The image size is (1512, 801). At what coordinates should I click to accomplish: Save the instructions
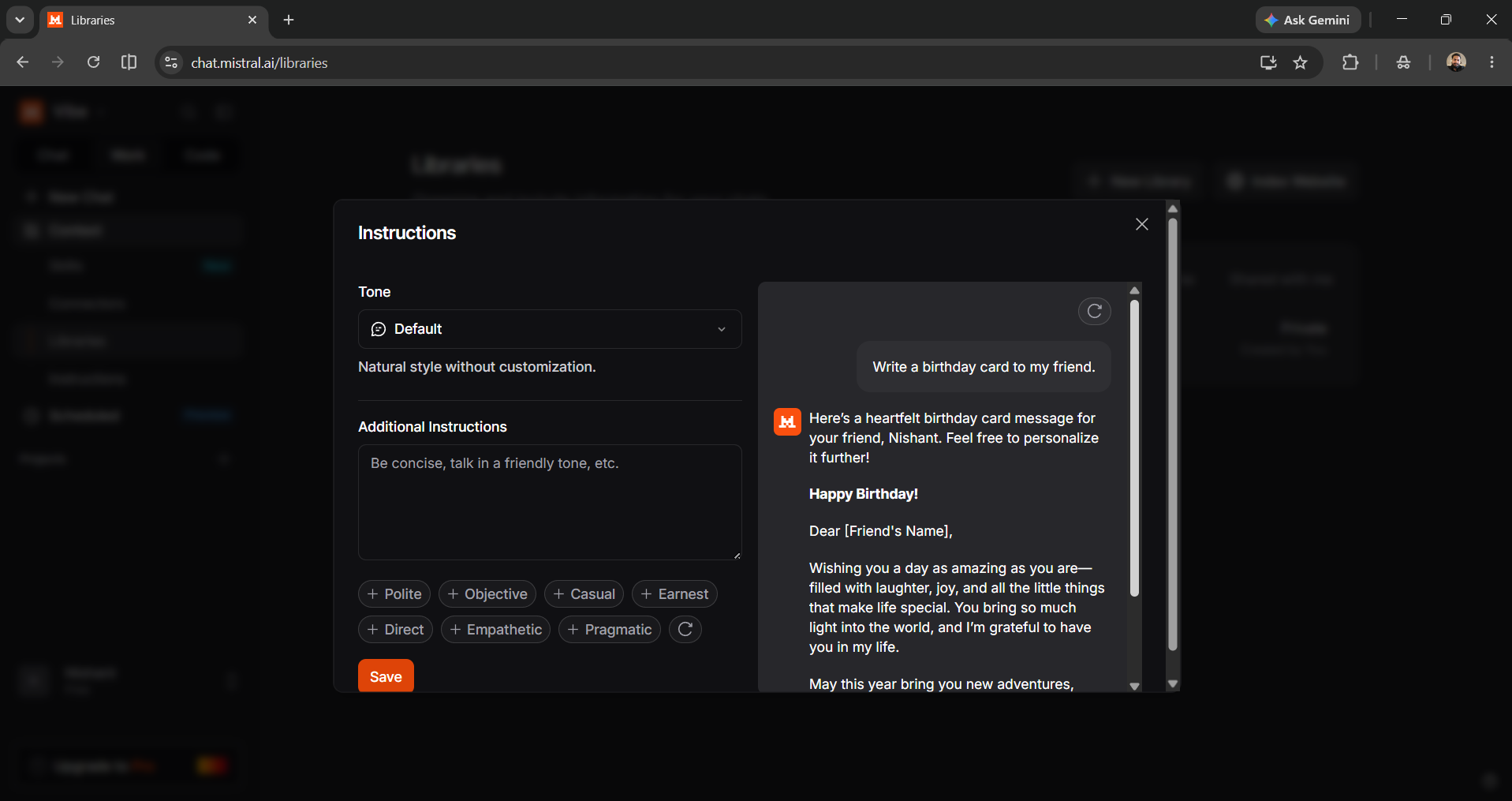click(x=386, y=676)
